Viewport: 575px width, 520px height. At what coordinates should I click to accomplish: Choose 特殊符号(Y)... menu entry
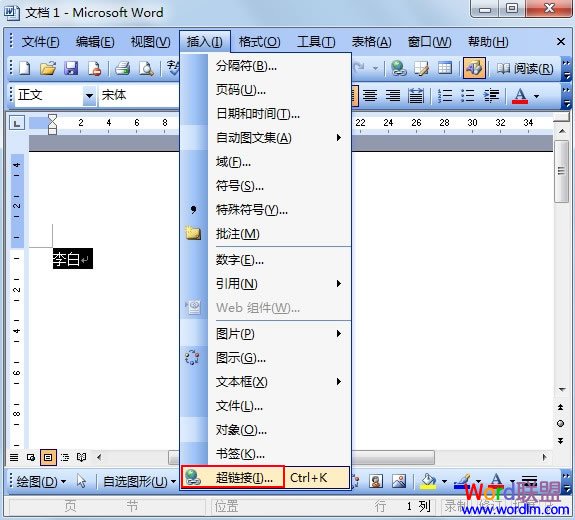point(265,210)
